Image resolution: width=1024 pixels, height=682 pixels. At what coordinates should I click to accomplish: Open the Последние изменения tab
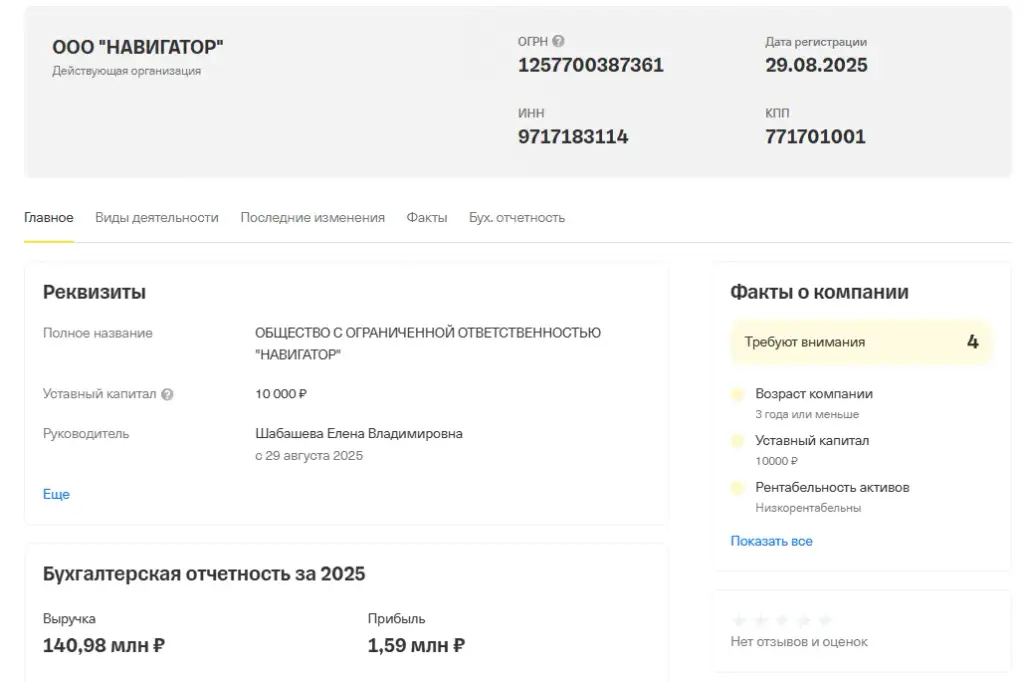click(x=312, y=218)
